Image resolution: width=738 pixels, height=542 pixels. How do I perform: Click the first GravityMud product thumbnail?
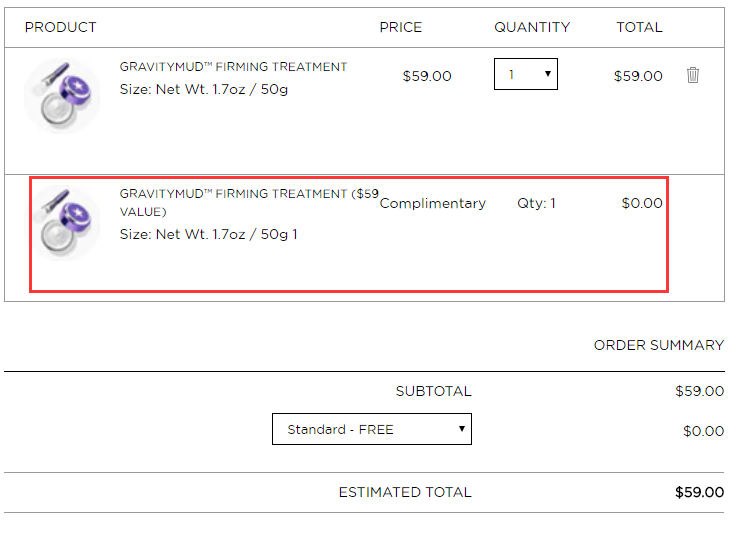pyautogui.click(x=62, y=96)
